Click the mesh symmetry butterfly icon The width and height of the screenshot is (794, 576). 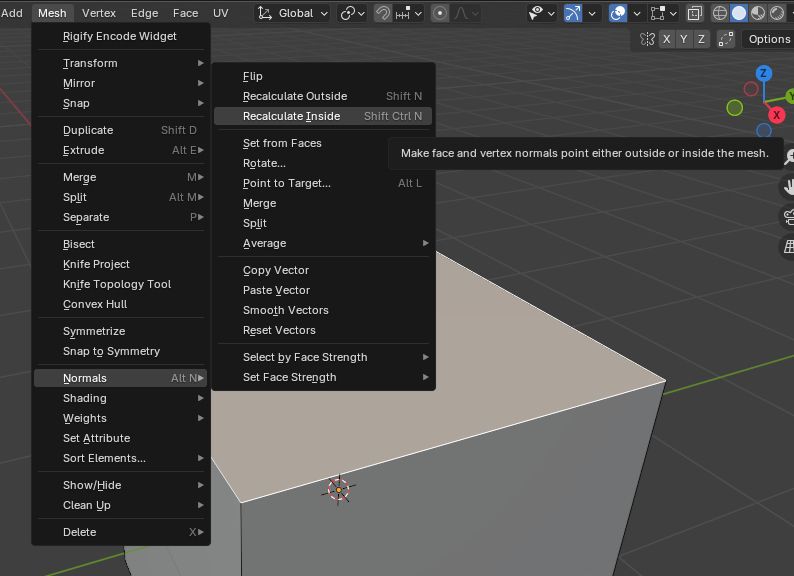[647, 39]
